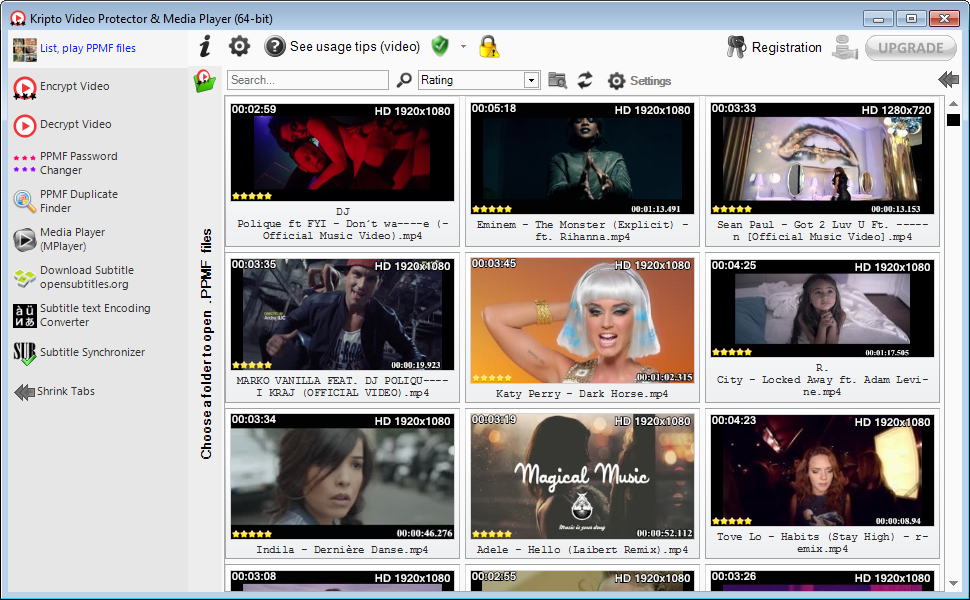Image resolution: width=970 pixels, height=600 pixels.
Task: Select the Sean Paul Got 2 Luv U thumbnail
Action: 822,158
